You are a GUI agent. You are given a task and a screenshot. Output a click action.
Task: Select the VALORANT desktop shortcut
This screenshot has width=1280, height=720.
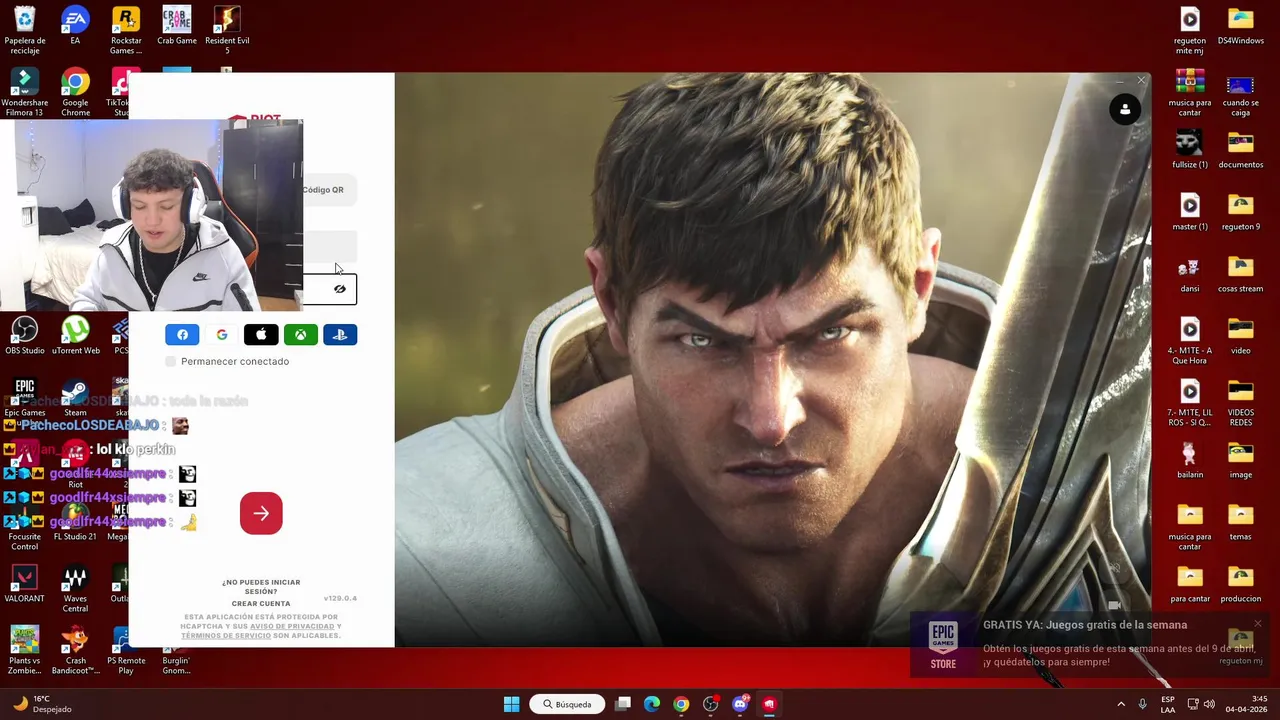[x=24, y=584]
